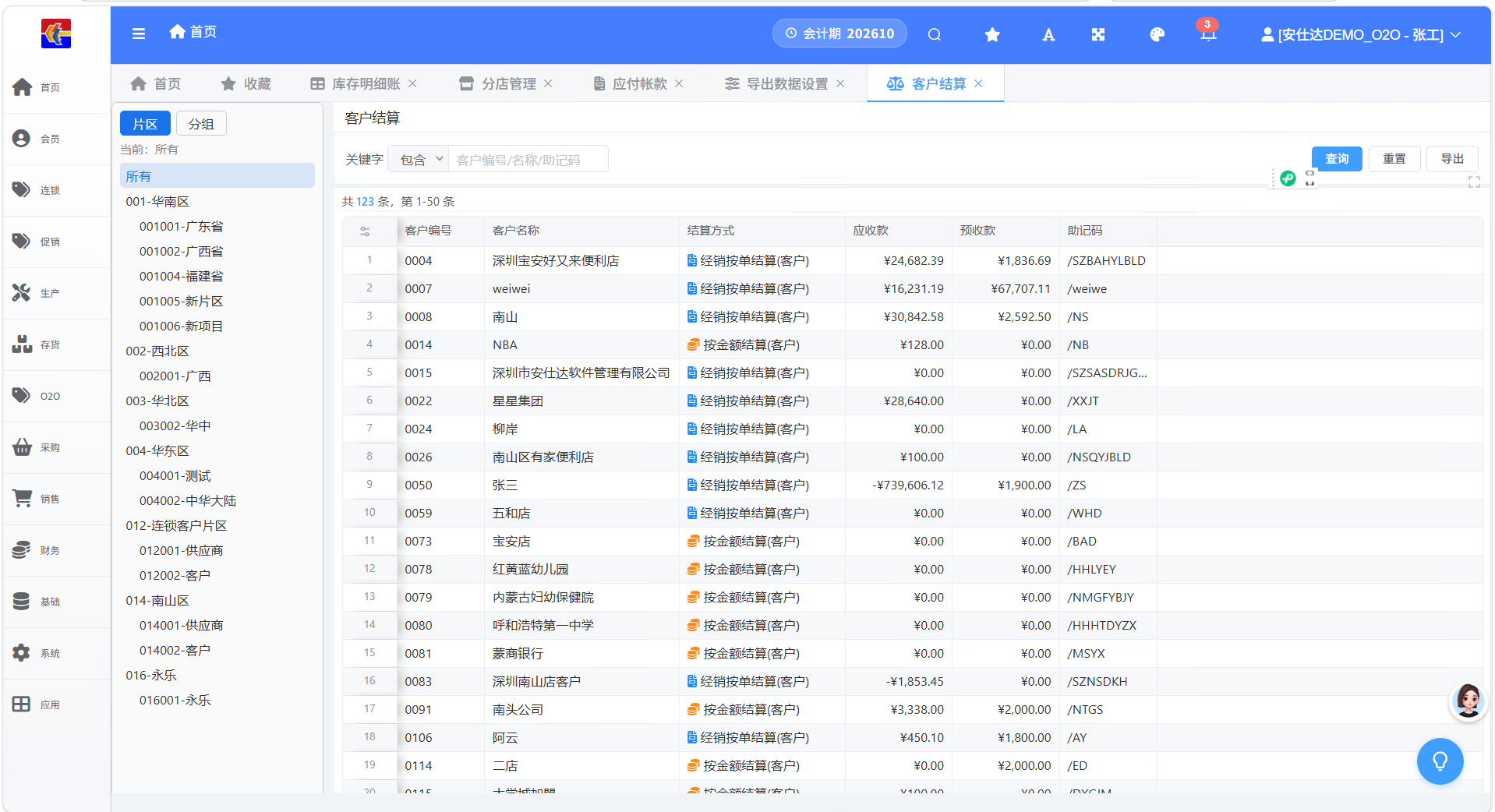The width and height of the screenshot is (1495, 812).
Task: Expand the user account dropdown 安仕达DEMO_O2O
Action: (1361, 34)
